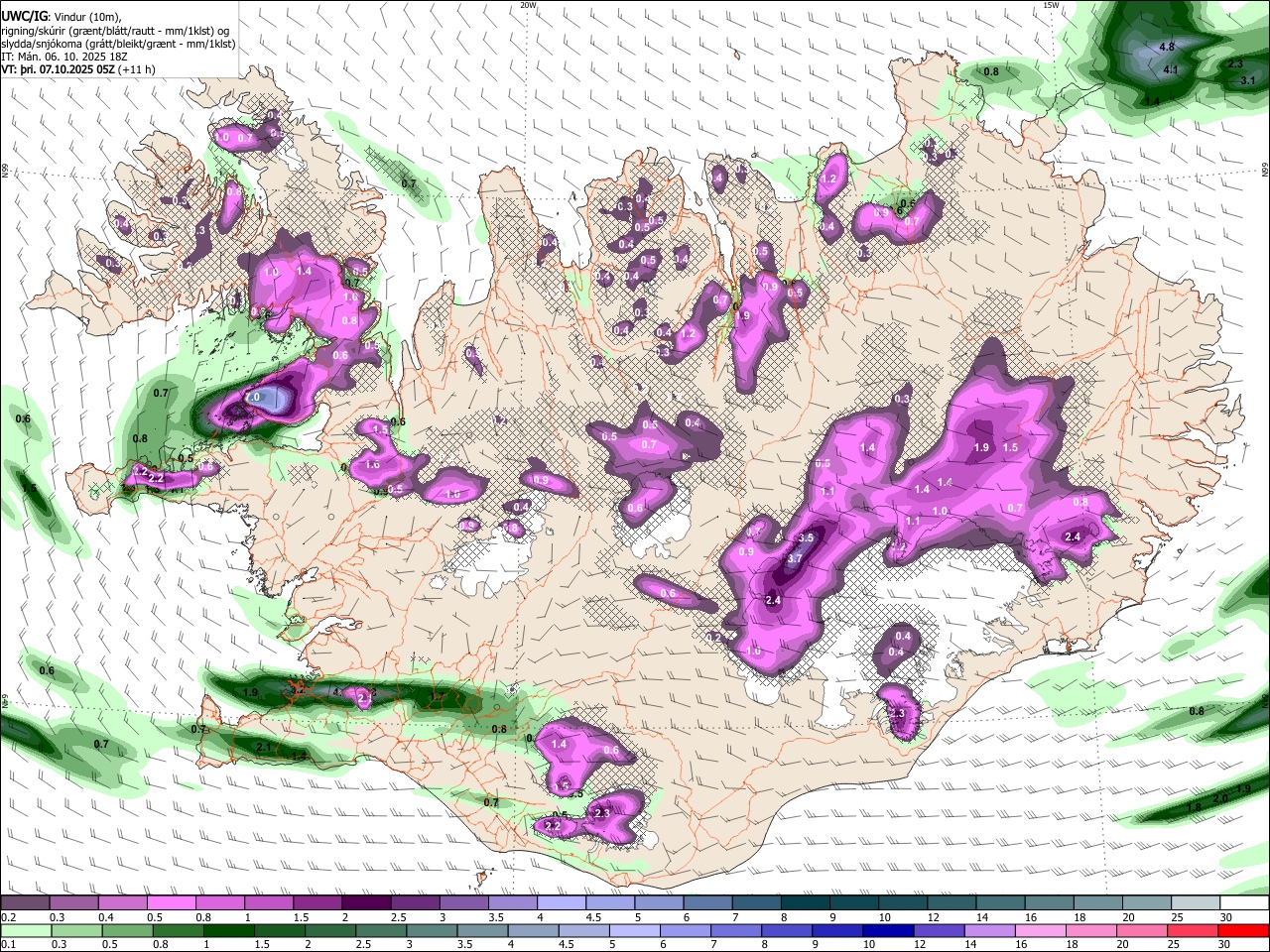Click the 4.8 precipitation value on the map
The height and width of the screenshot is (952, 1270).
pyautogui.click(x=1167, y=47)
